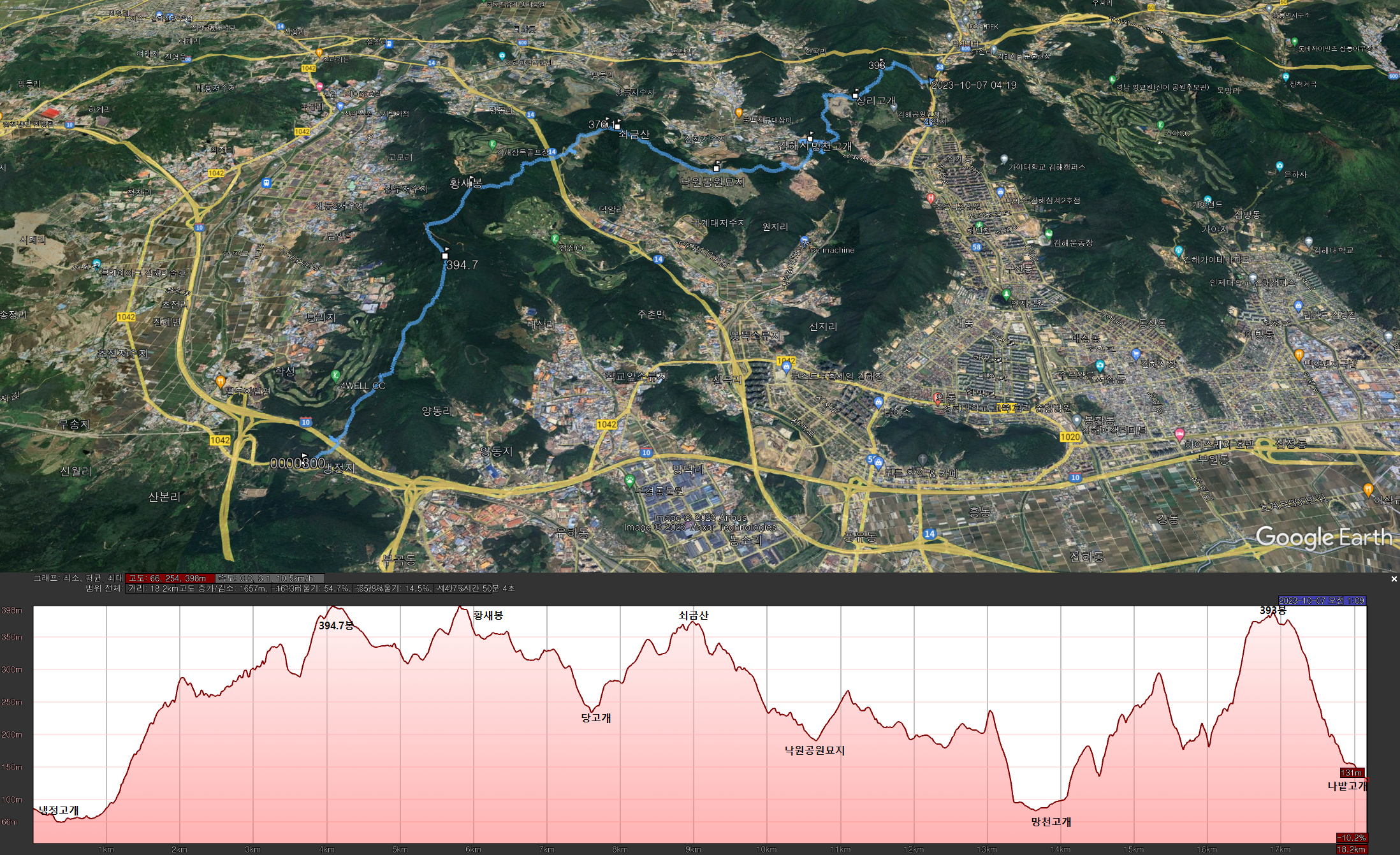Screen dimensions: 1400x855
Task: Click the 연지공원 green park marker
Action: click(x=1006, y=295)
